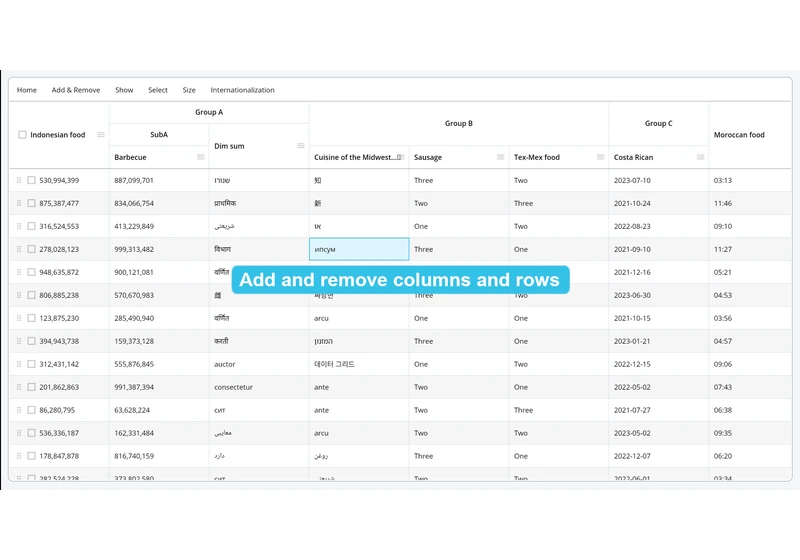Image resolution: width=800 pixels, height=560 pixels.
Task: Select the Group C header
Action: [659, 123]
